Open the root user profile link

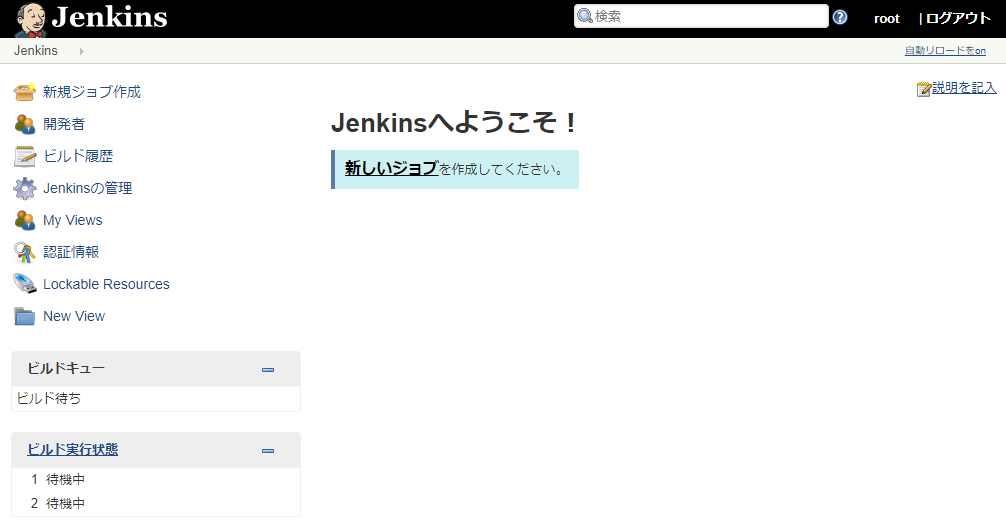tap(887, 19)
